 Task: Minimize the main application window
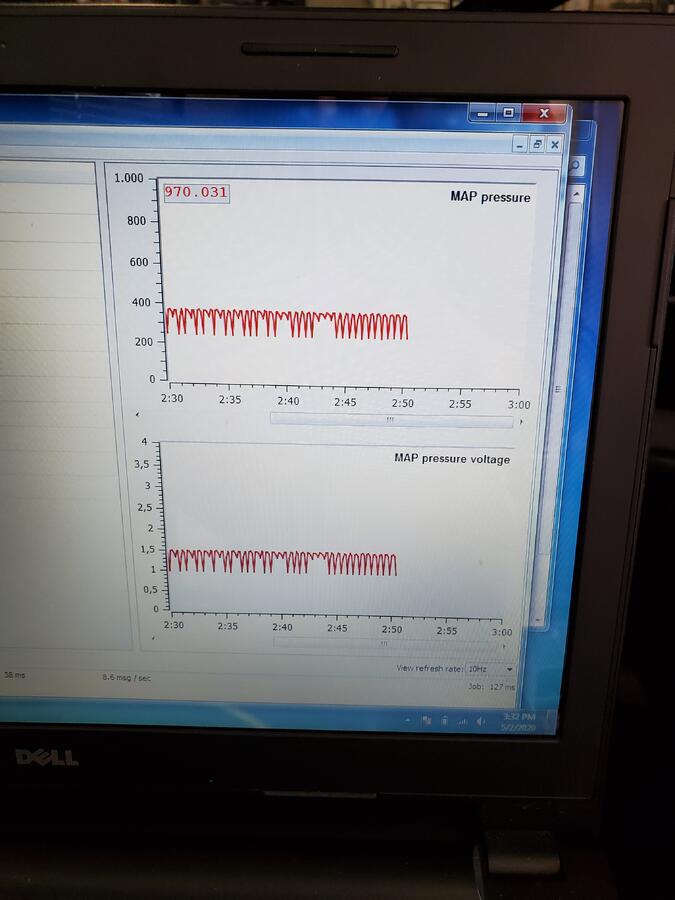pos(483,114)
